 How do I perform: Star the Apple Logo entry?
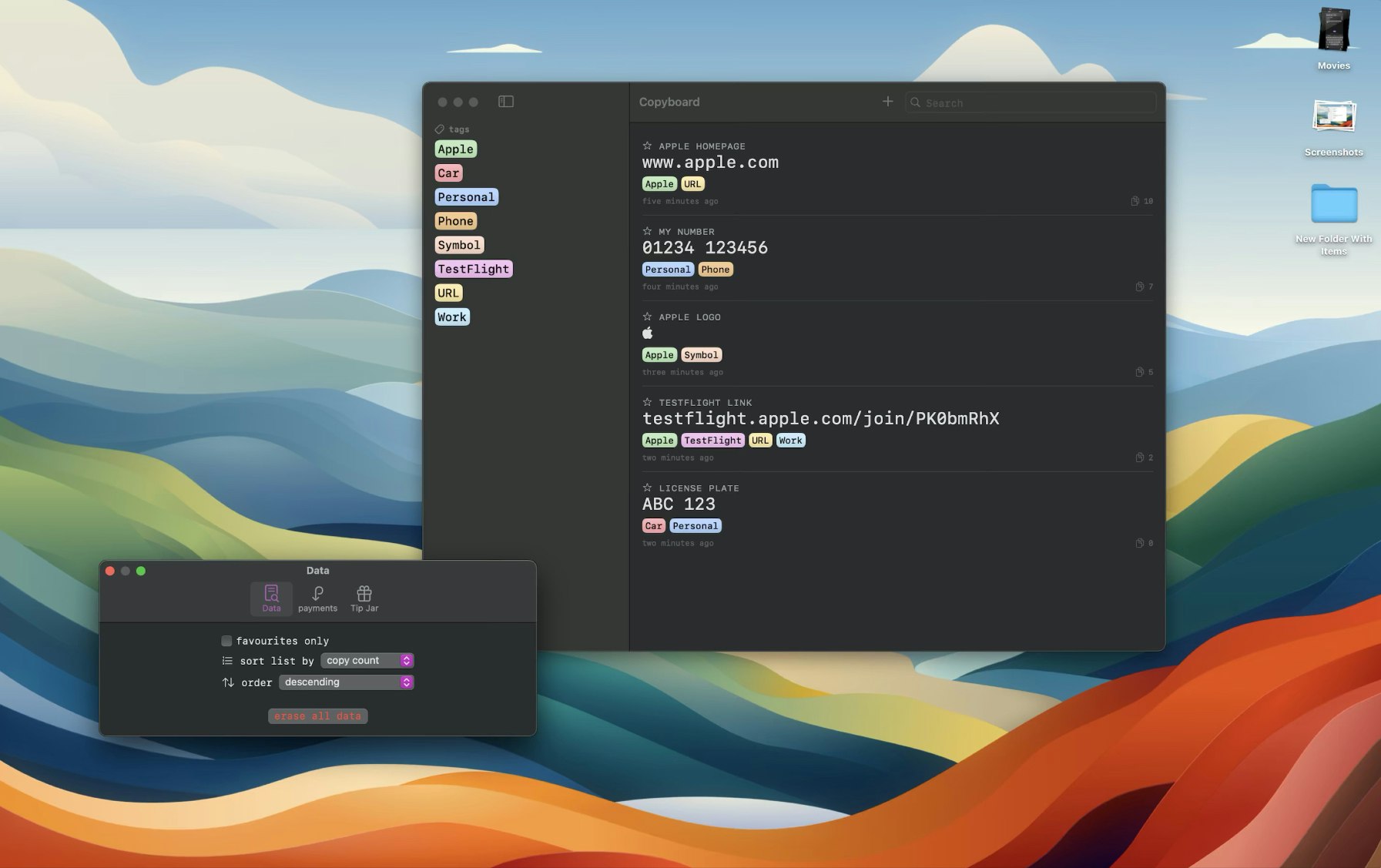[x=648, y=317]
